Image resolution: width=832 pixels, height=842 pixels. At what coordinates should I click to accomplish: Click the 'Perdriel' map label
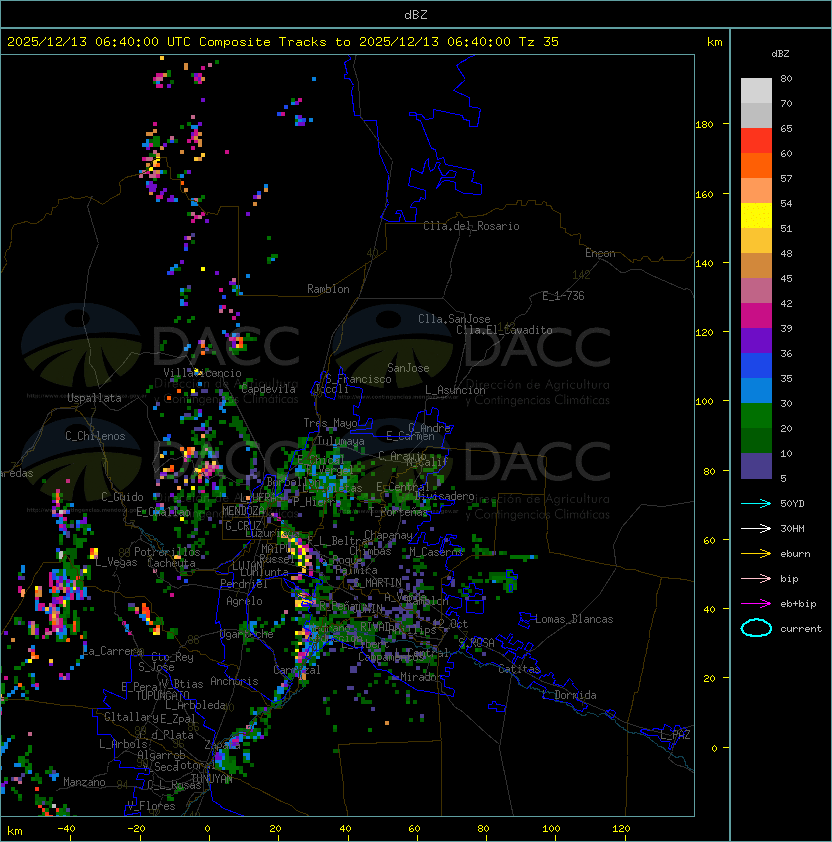[244, 584]
